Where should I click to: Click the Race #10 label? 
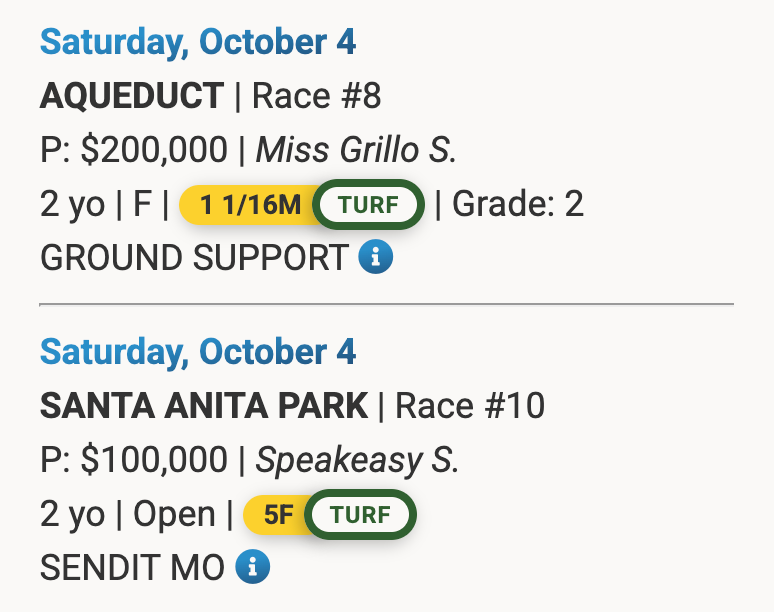(469, 407)
